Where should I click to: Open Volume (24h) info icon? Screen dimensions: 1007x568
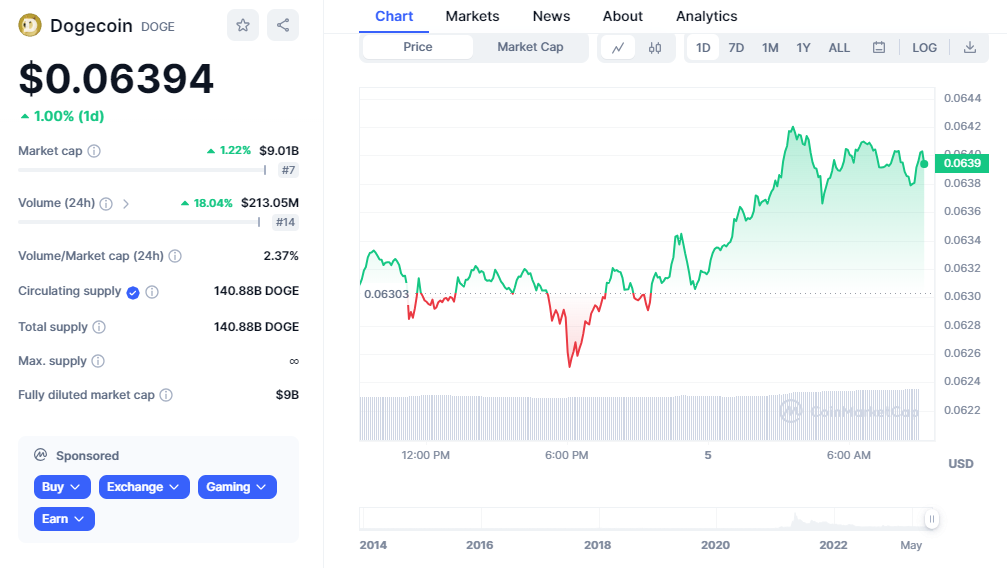[106, 204]
